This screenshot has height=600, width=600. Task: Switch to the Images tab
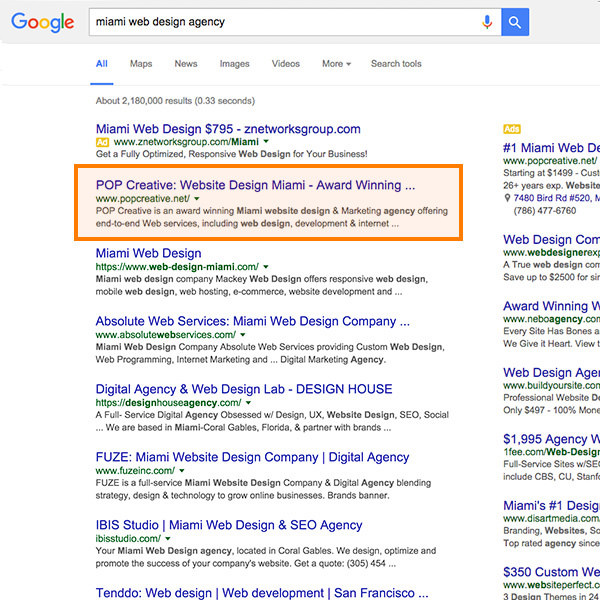234,64
